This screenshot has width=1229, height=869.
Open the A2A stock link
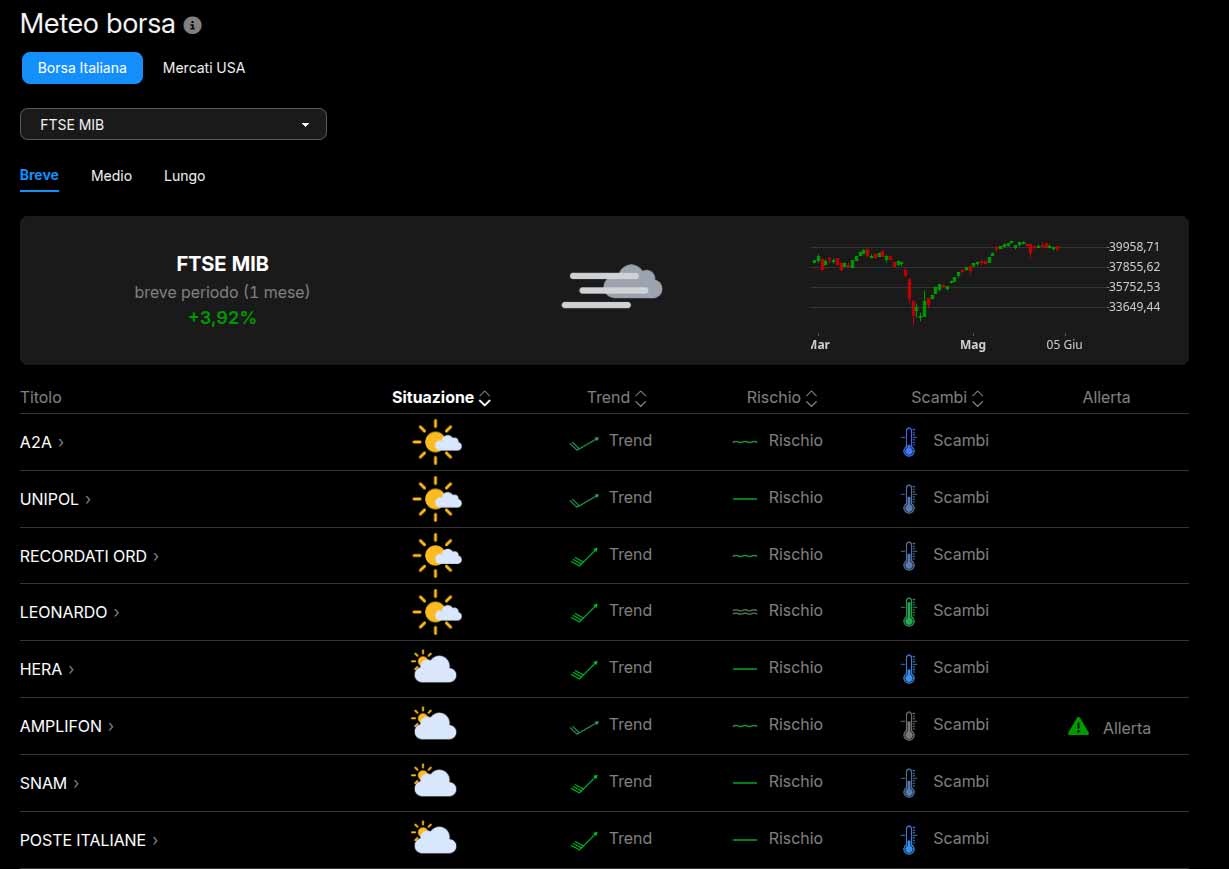pos(36,442)
